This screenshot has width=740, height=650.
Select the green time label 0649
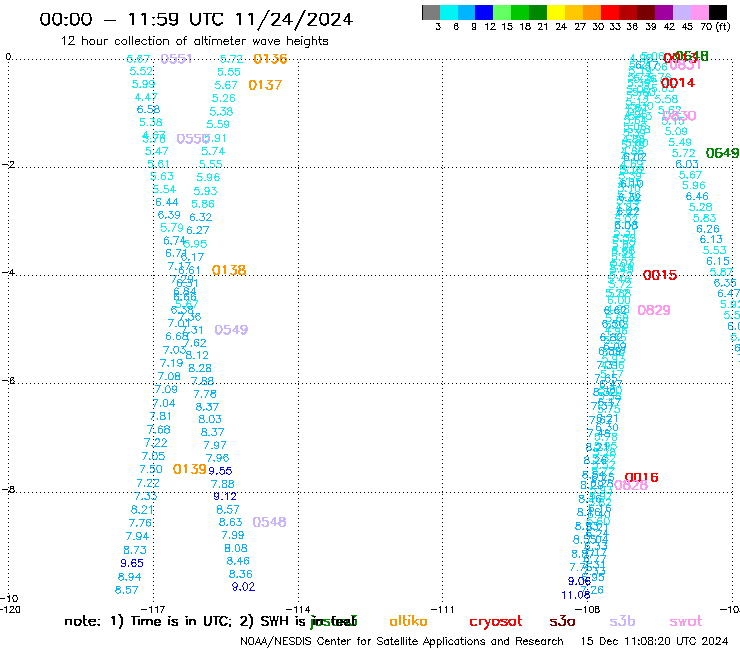pos(722,153)
